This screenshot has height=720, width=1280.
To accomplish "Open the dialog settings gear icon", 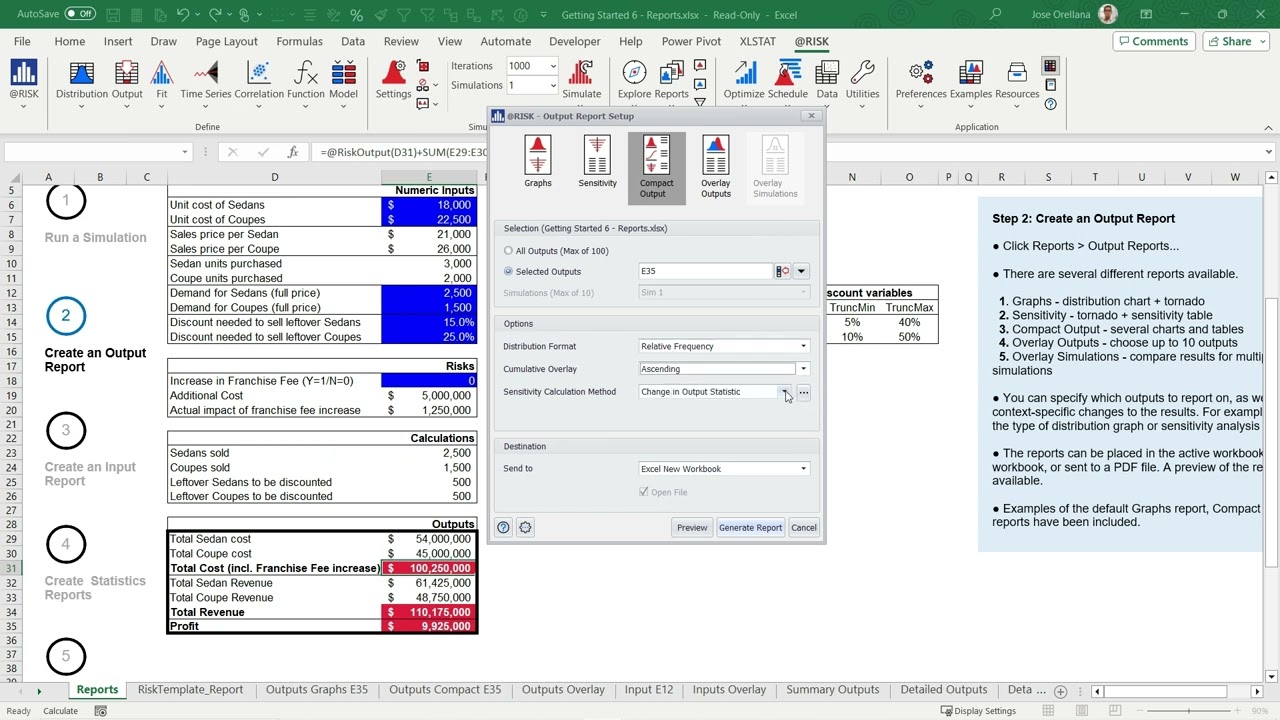I will click(525, 528).
